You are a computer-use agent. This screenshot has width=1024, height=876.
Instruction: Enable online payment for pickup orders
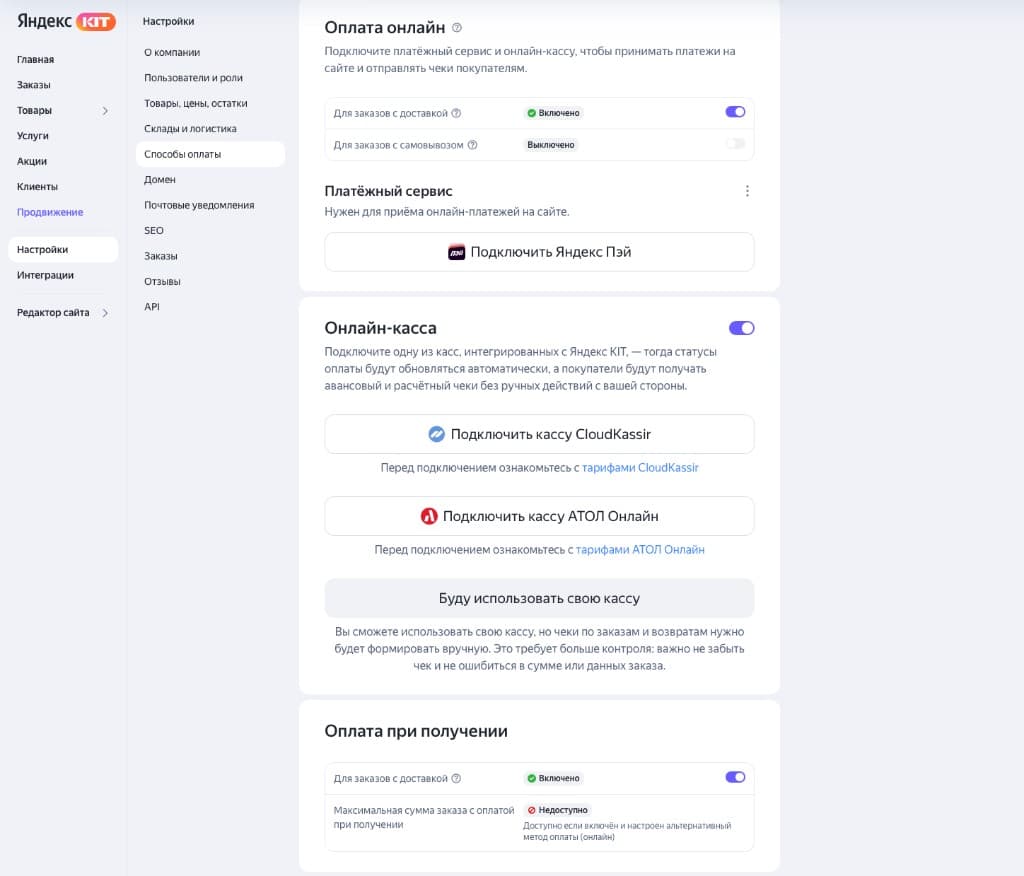pos(735,144)
